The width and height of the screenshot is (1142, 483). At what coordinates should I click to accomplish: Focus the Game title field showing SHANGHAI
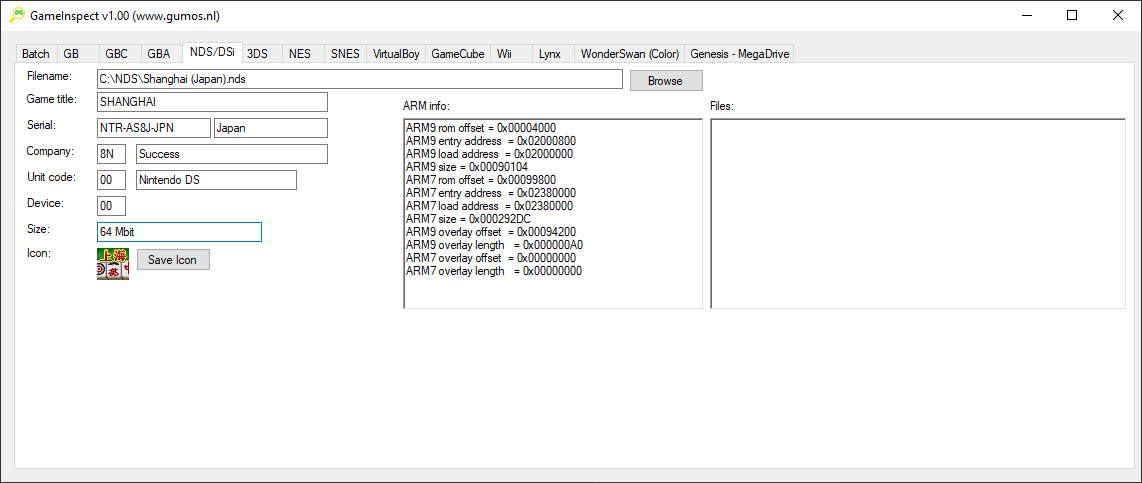point(212,102)
